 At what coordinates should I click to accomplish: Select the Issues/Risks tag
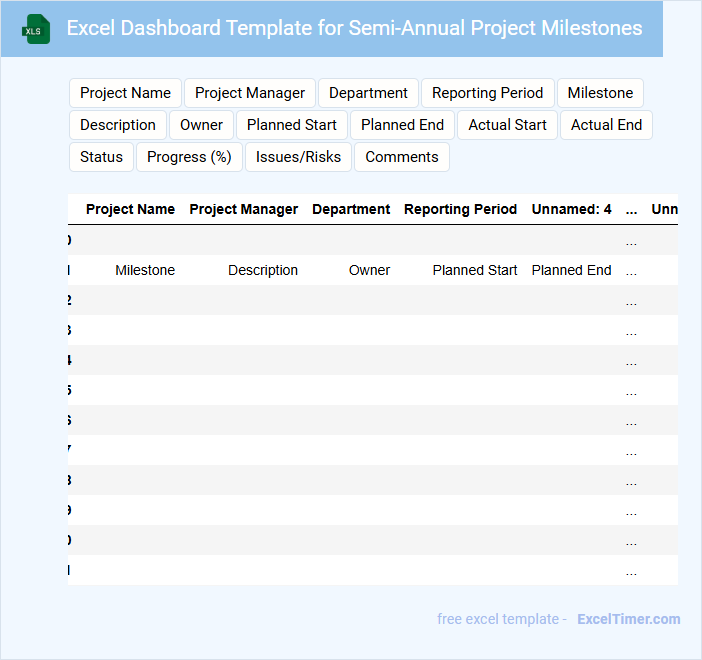(x=298, y=157)
